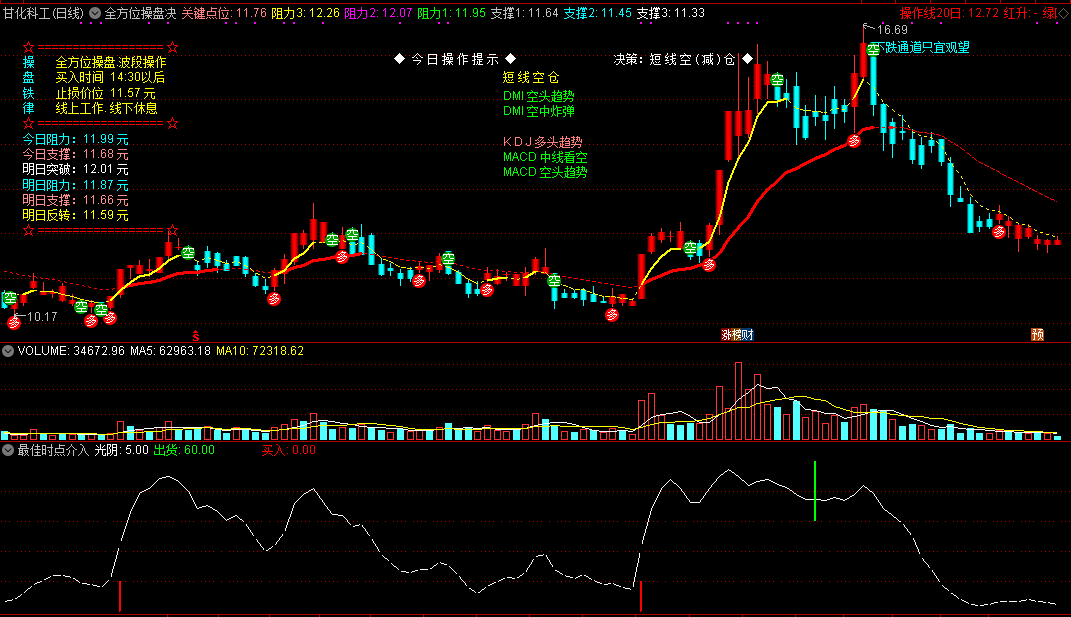The height and width of the screenshot is (617, 1071).
Task: Click the 线上工作. 线下休息 line
Action: click(107, 108)
